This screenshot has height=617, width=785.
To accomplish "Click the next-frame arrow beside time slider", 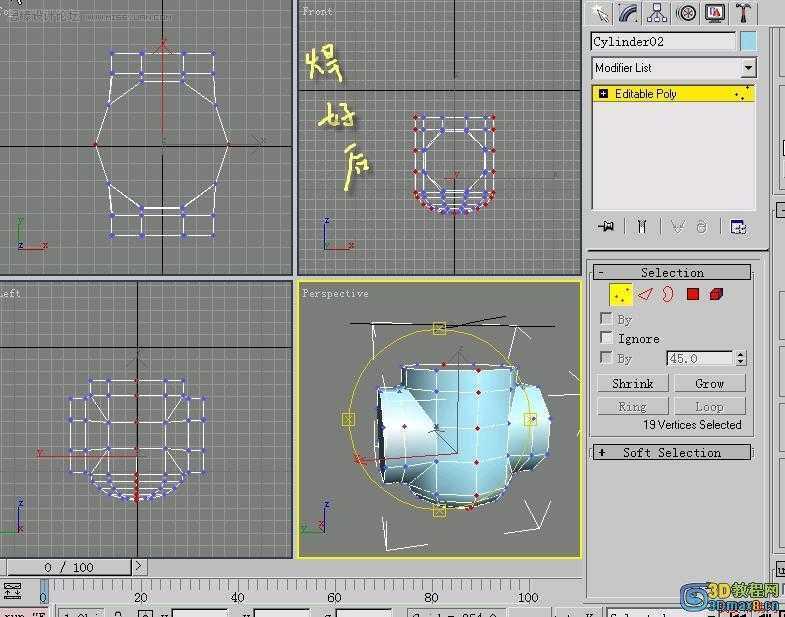I will coord(139,567).
